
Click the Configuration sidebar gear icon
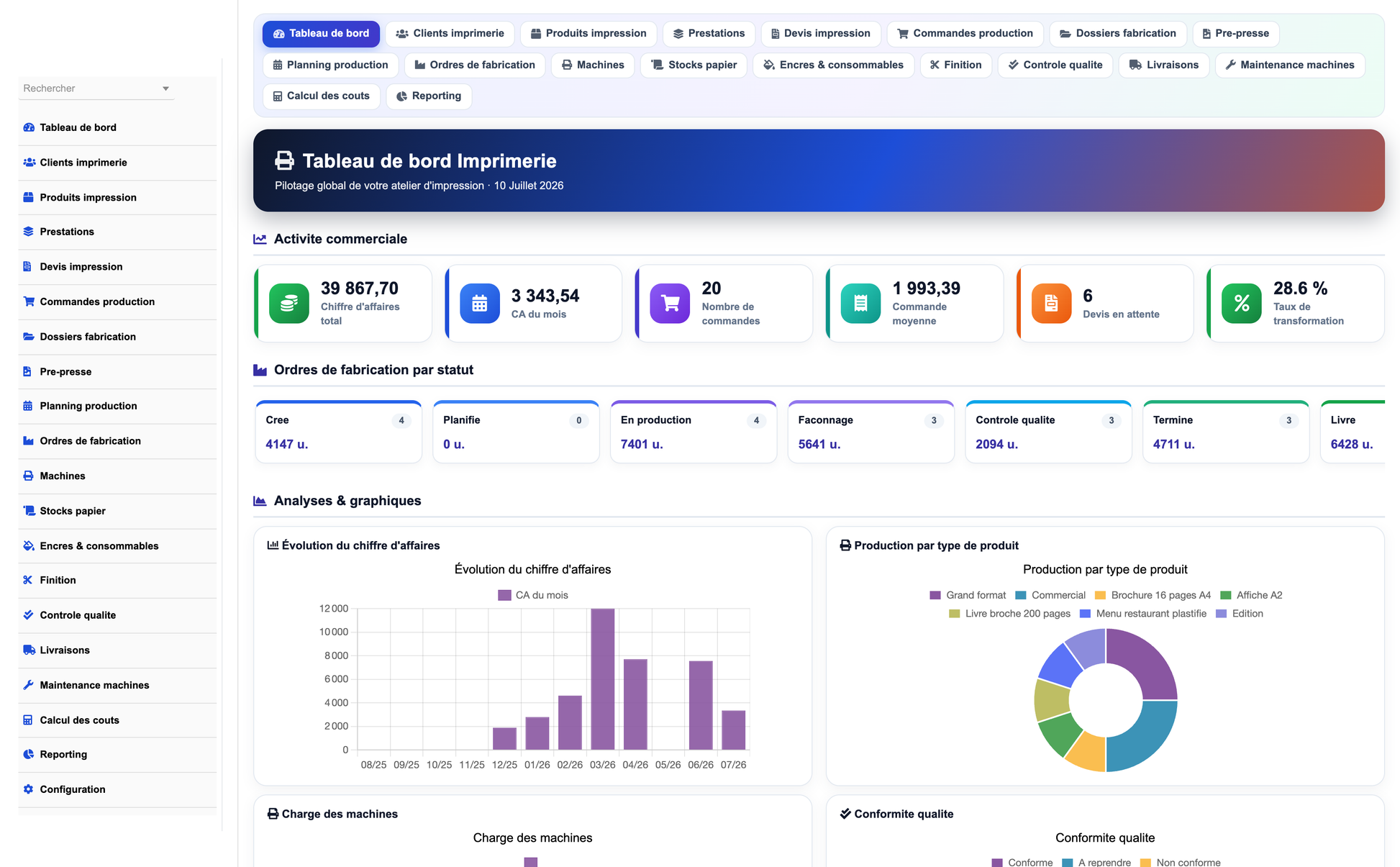click(x=28, y=789)
